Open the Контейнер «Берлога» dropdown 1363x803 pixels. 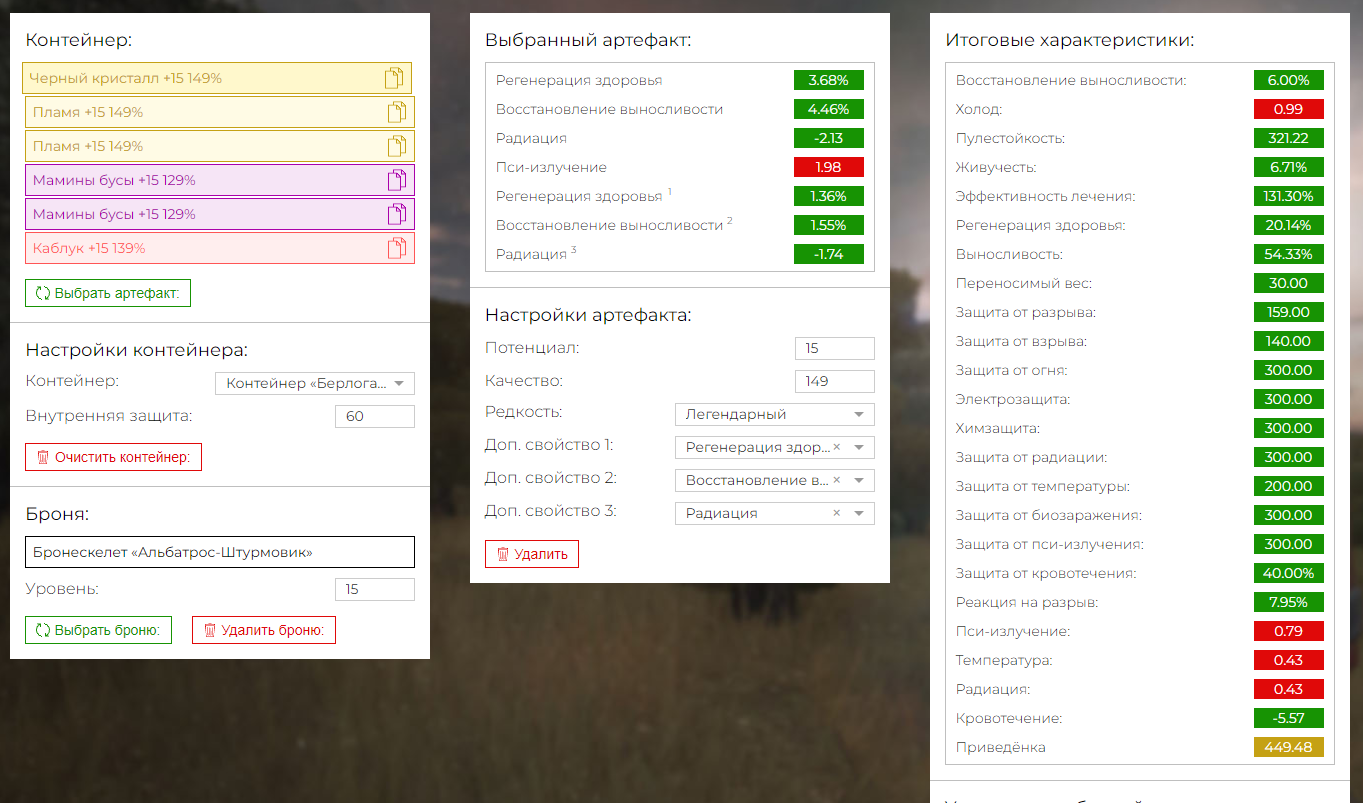315,383
